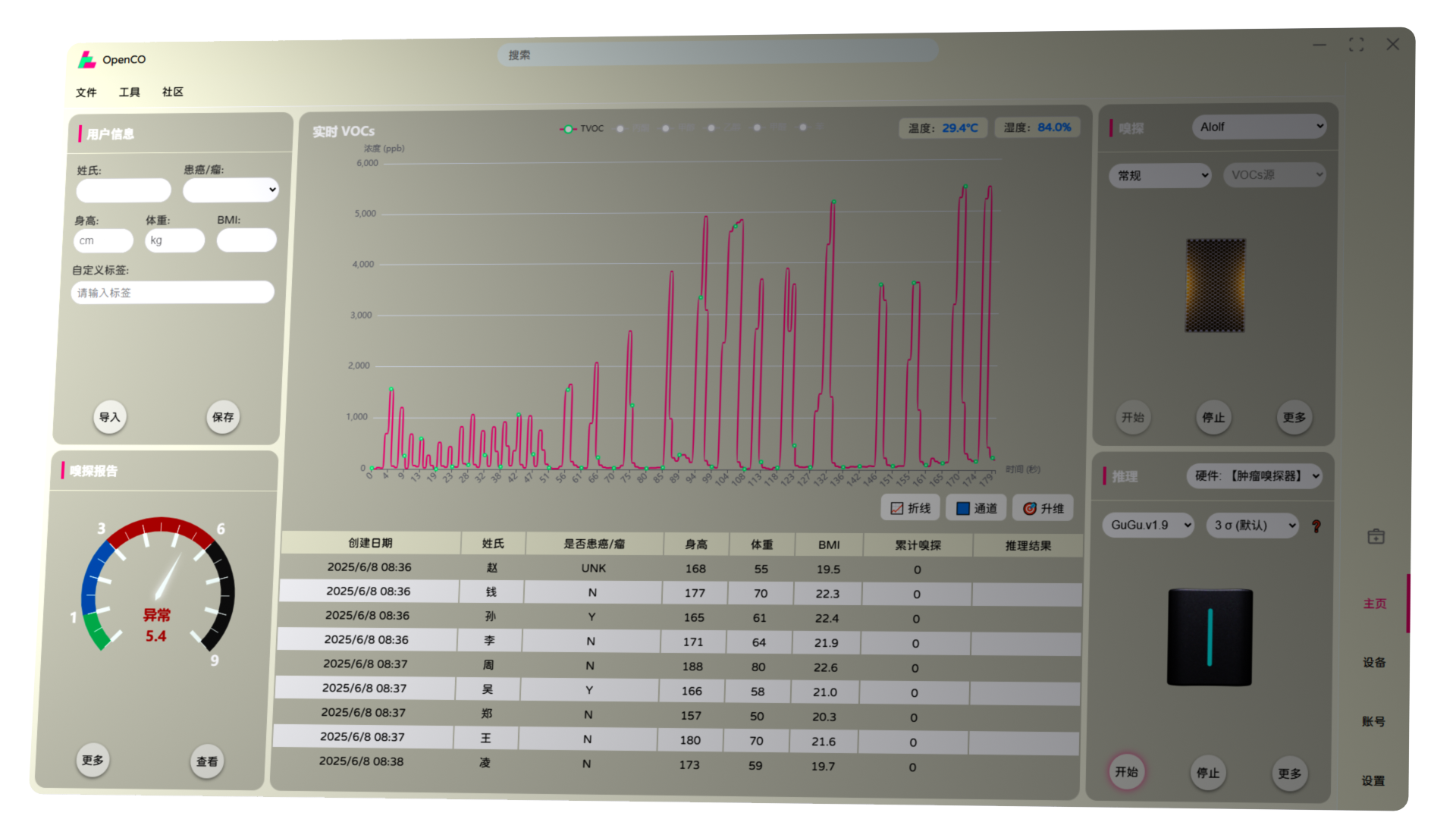Open the 患癌/瘤 dropdown
This screenshot has width=1456, height=819.
231,190
